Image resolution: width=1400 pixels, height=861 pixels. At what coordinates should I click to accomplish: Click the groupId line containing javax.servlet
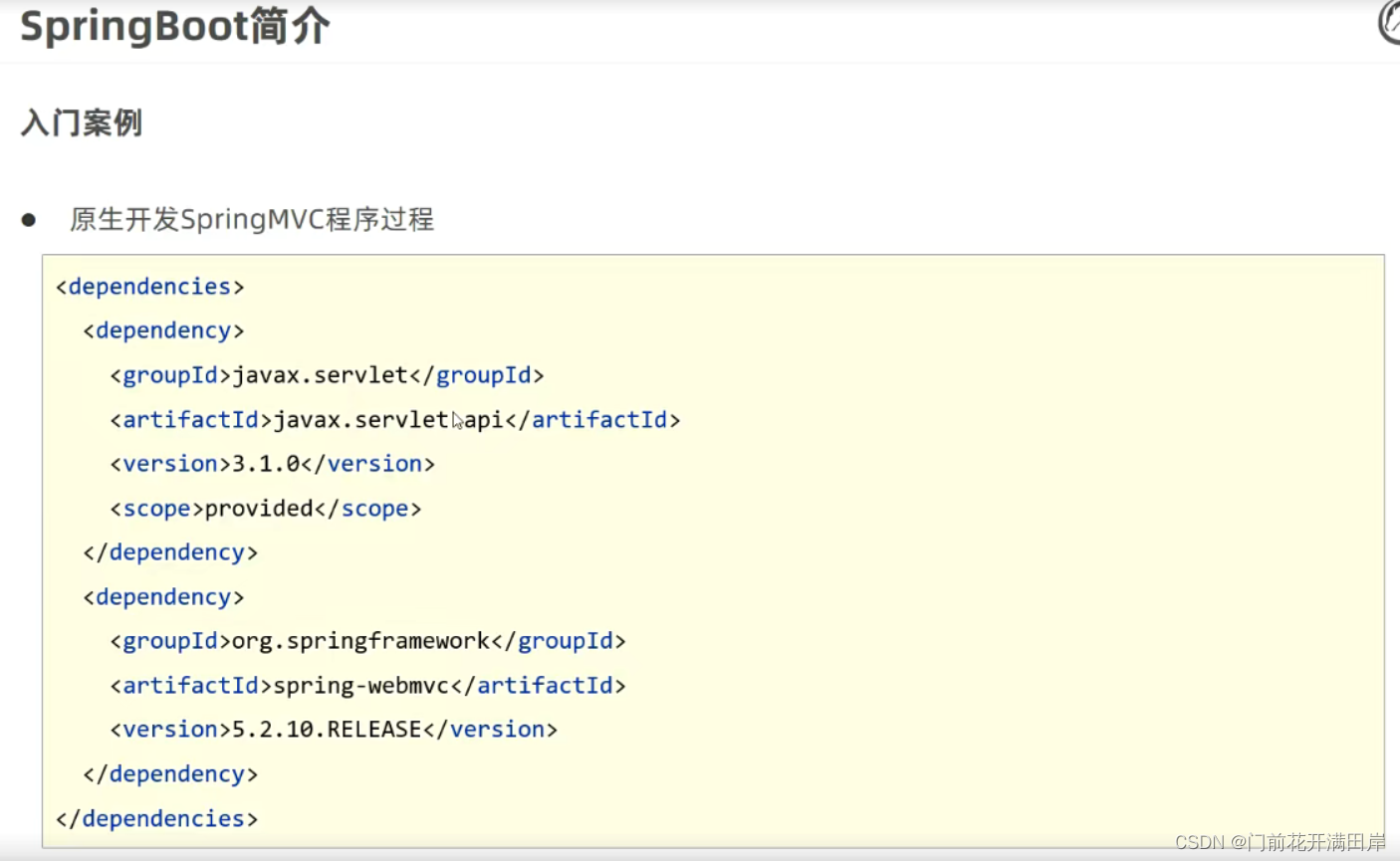point(327,375)
